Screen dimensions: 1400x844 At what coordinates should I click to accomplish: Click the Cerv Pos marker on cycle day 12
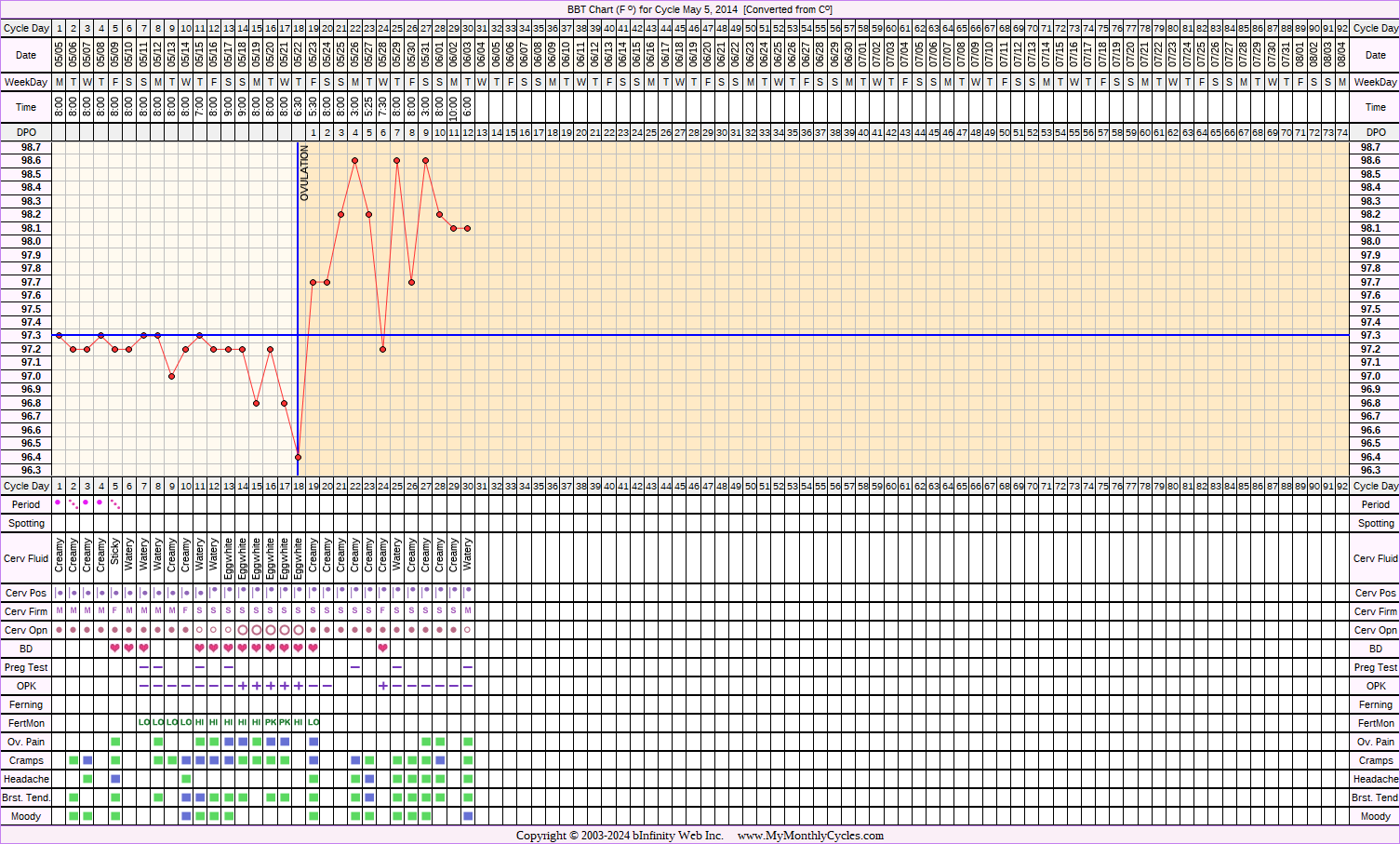[214, 591]
